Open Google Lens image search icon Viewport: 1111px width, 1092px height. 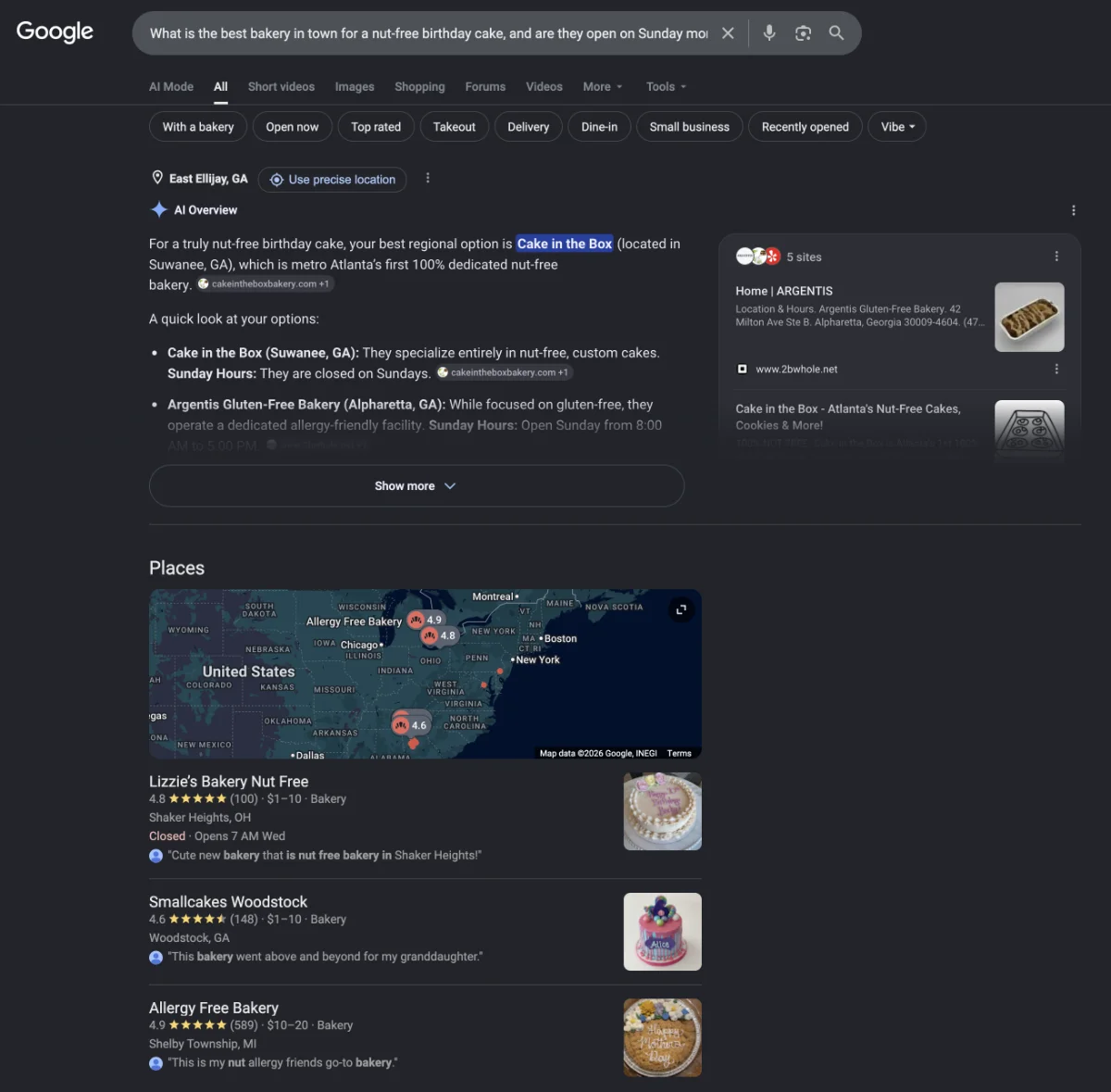pos(803,33)
